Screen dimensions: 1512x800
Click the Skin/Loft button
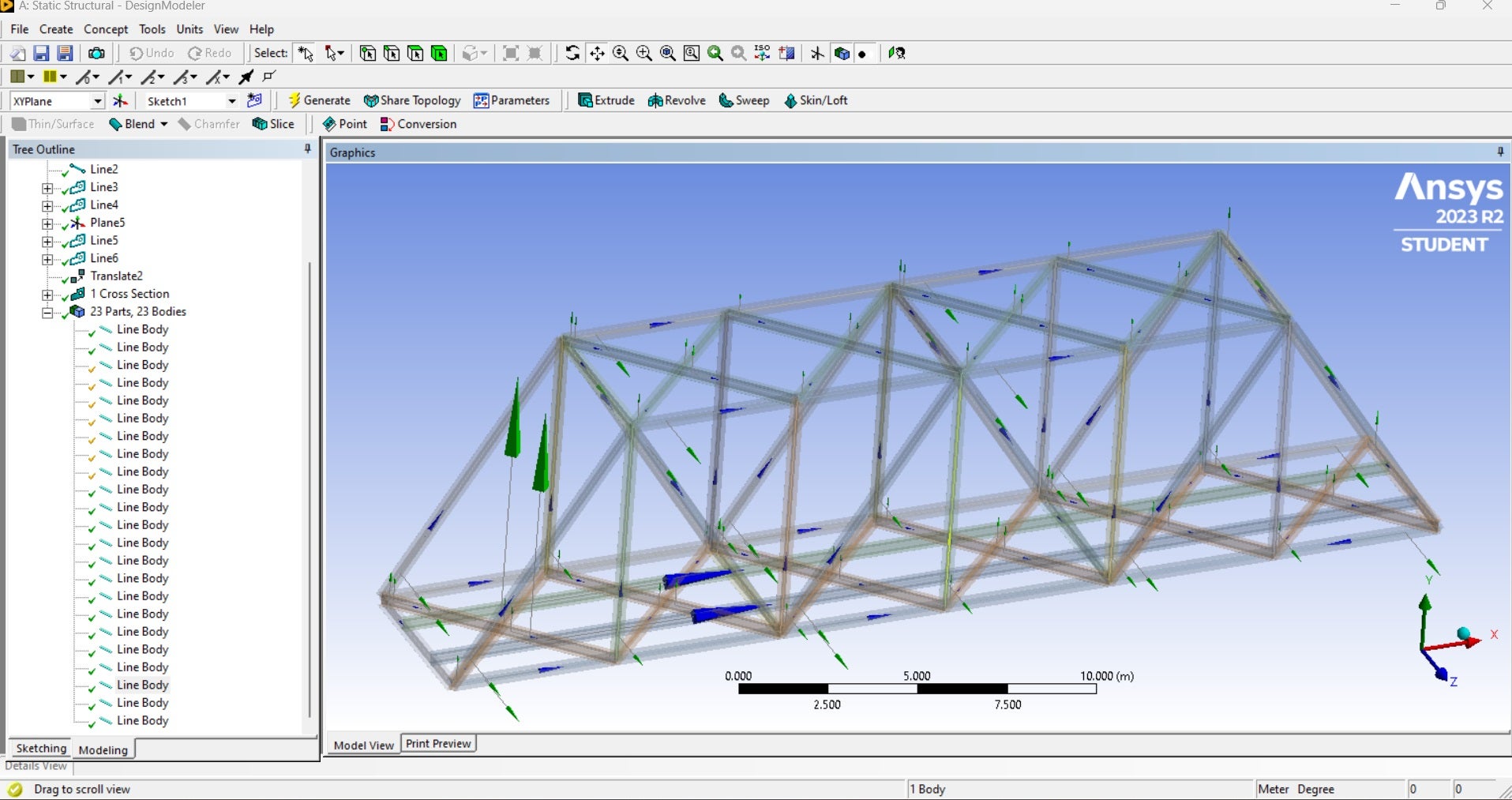(x=816, y=100)
